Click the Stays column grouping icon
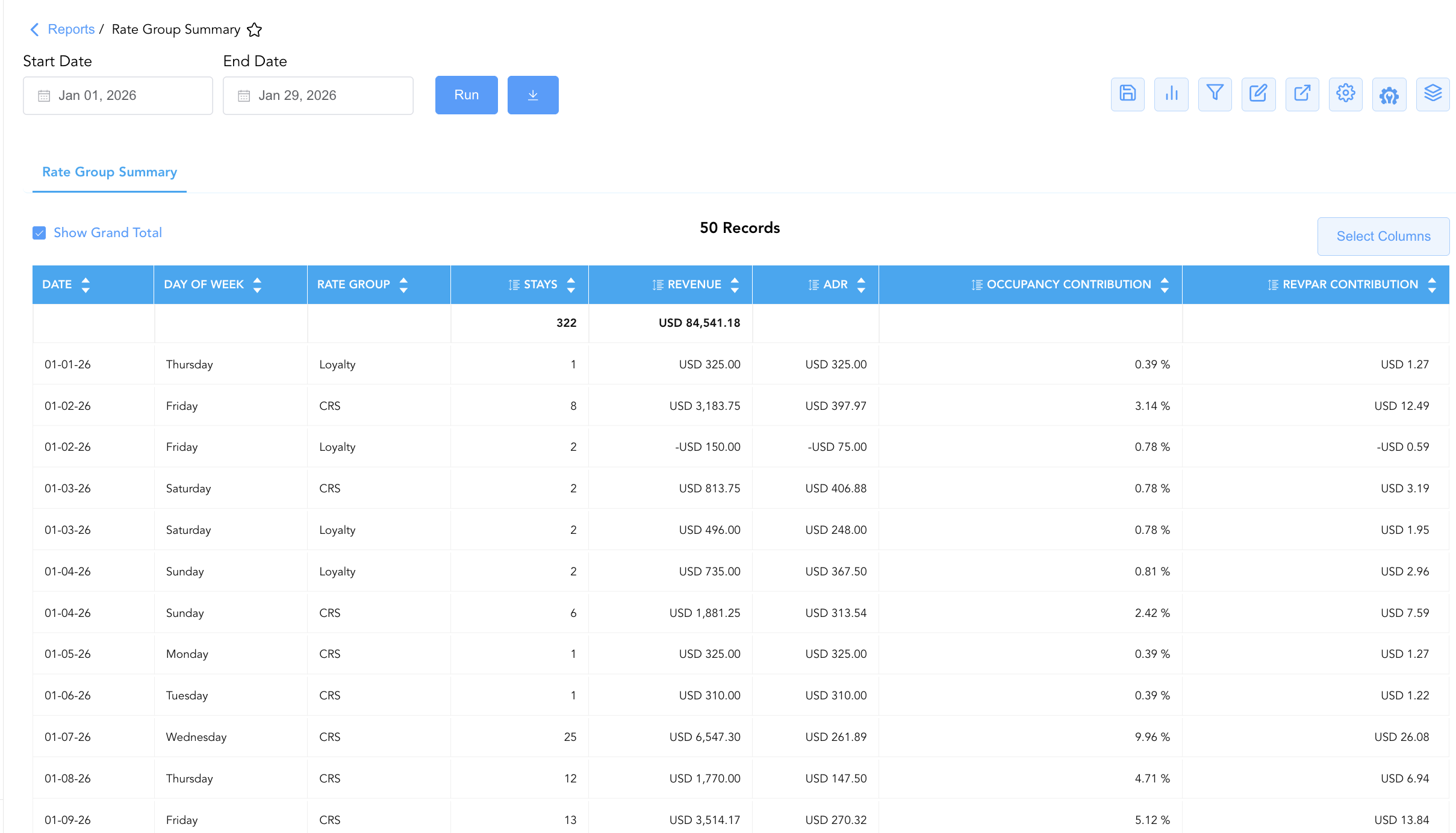This screenshot has width=1456, height=833. (514, 285)
